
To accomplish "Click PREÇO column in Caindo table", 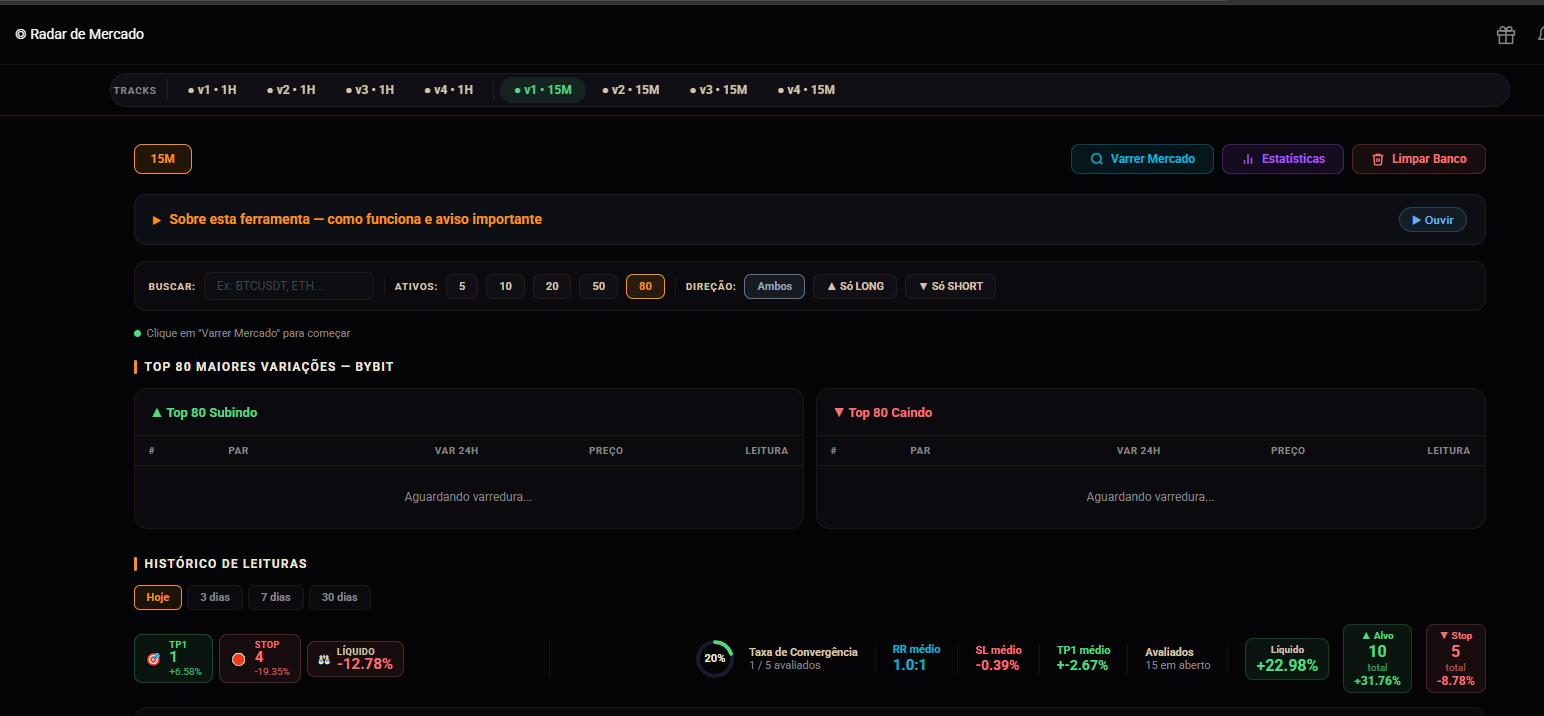I will [x=1288, y=451].
